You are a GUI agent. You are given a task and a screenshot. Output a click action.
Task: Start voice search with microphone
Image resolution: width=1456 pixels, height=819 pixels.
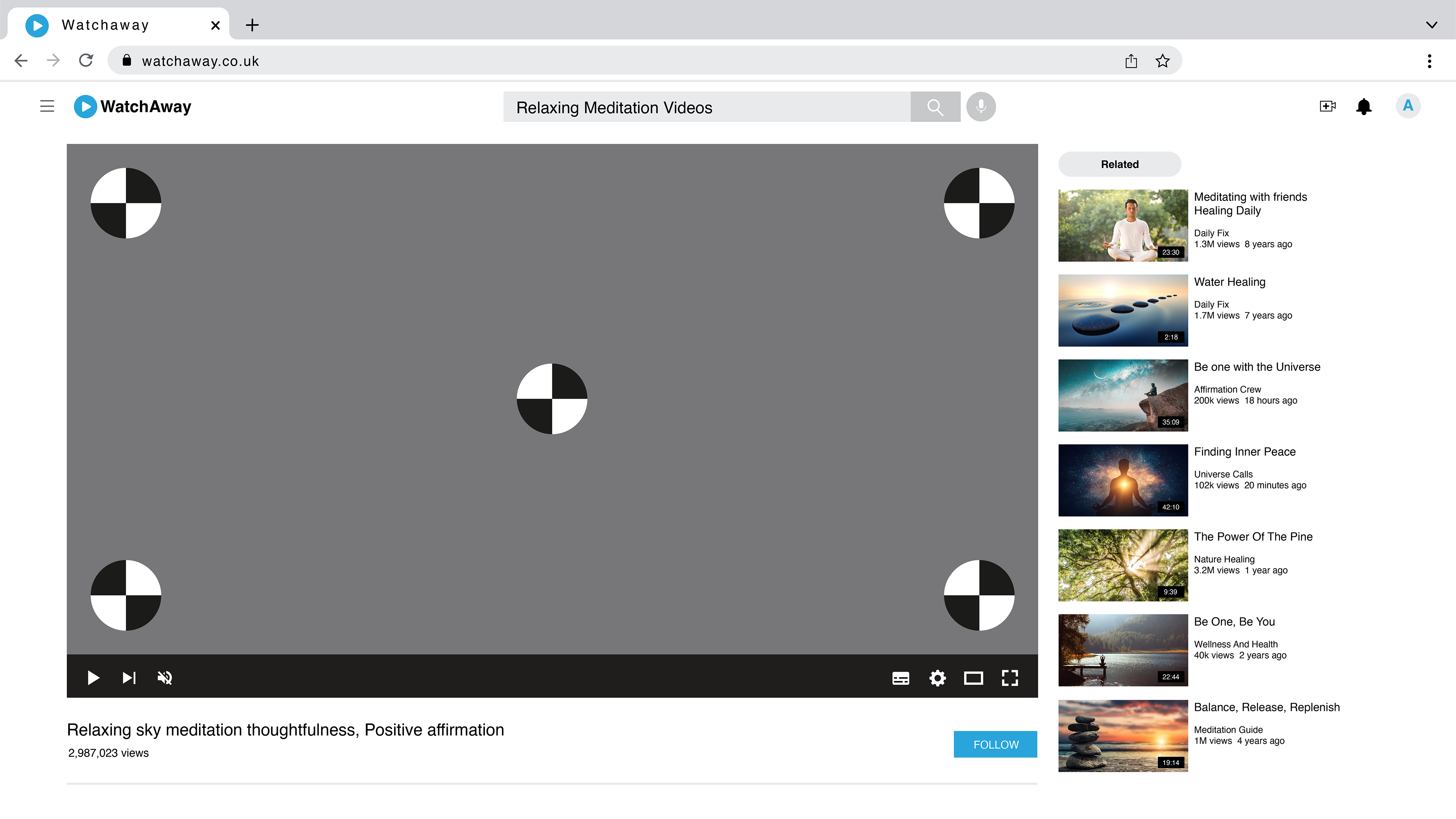[981, 107]
